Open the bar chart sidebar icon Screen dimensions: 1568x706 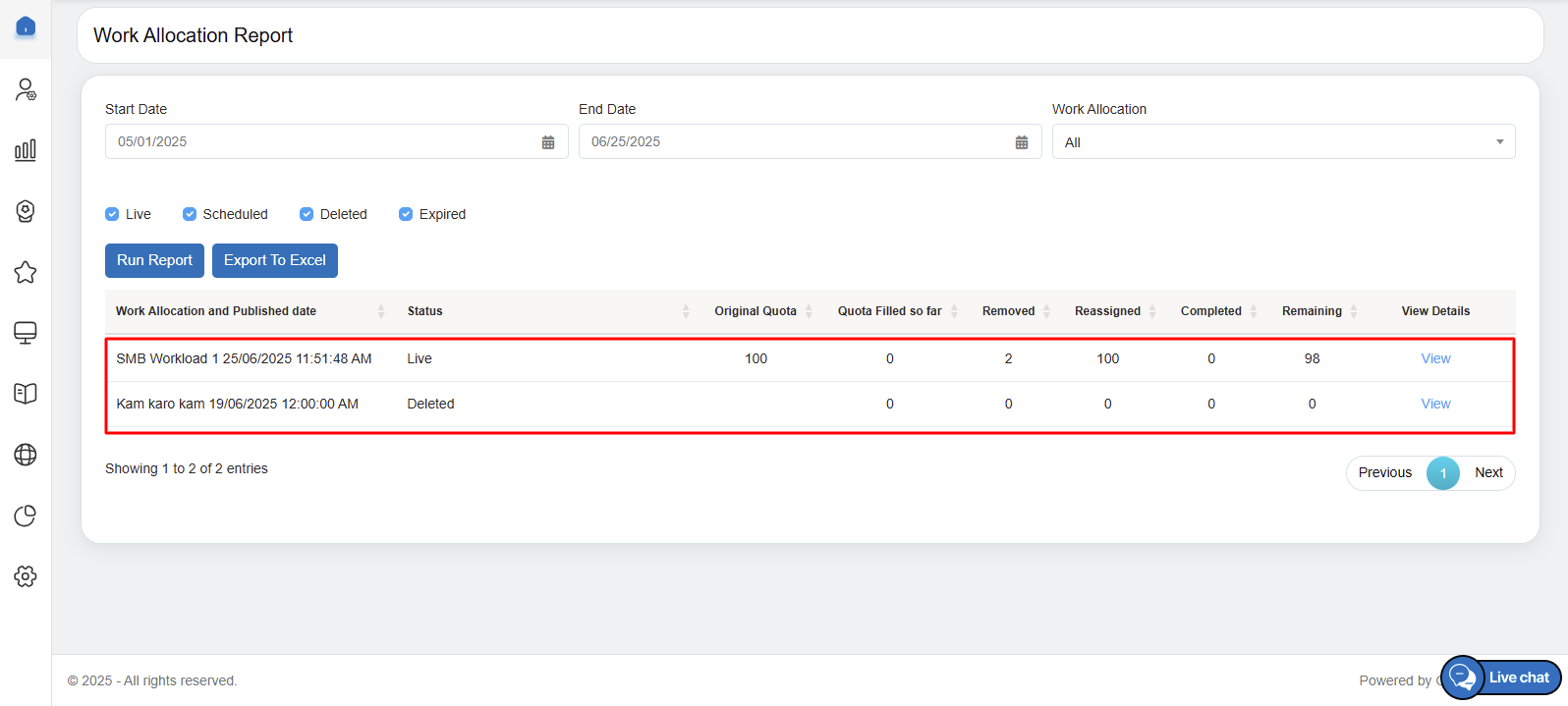[x=26, y=150]
